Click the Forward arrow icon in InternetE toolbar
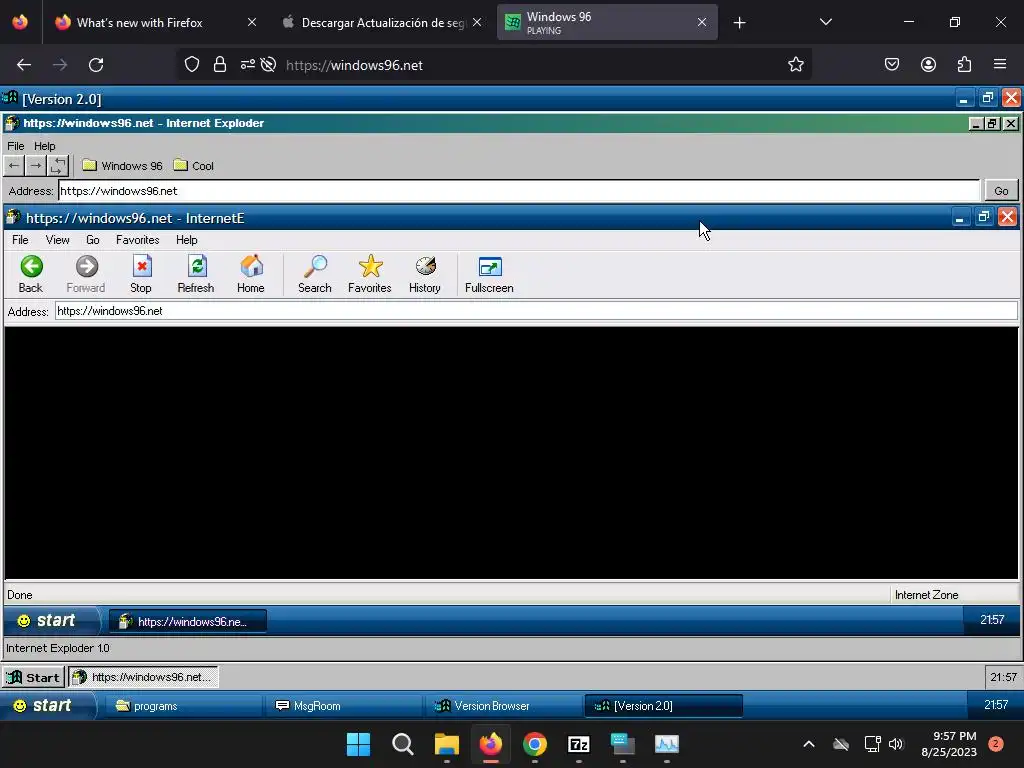 pyautogui.click(x=86, y=266)
